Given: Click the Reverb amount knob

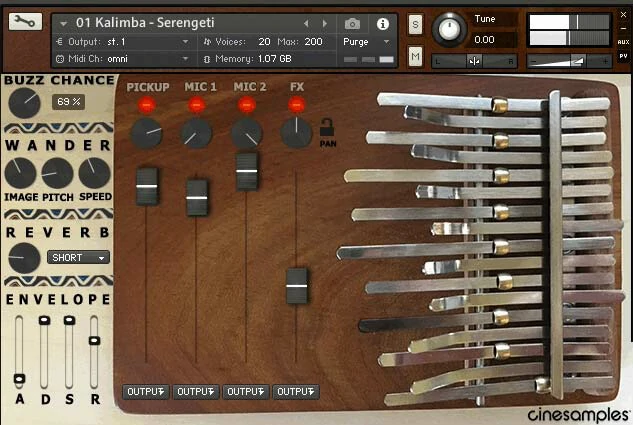Looking at the screenshot, I should coord(24,258).
